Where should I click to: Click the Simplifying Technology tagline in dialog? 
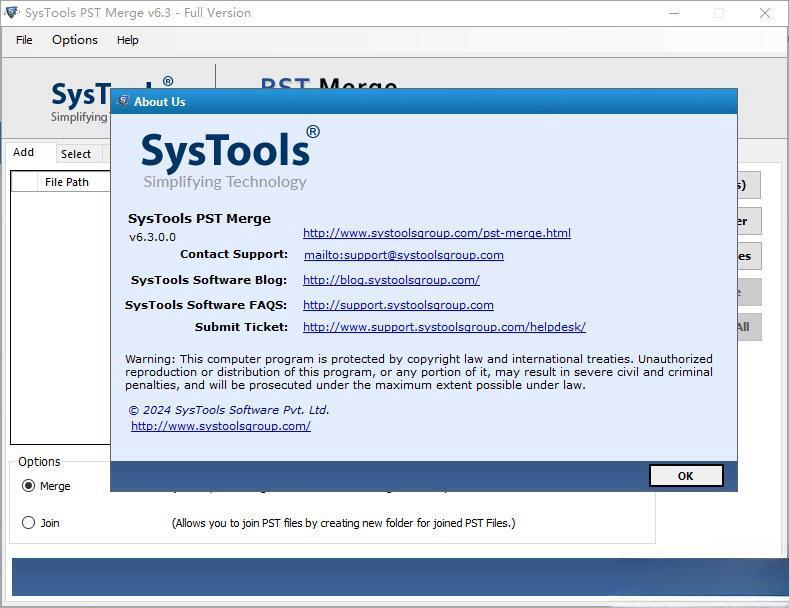(x=225, y=182)
